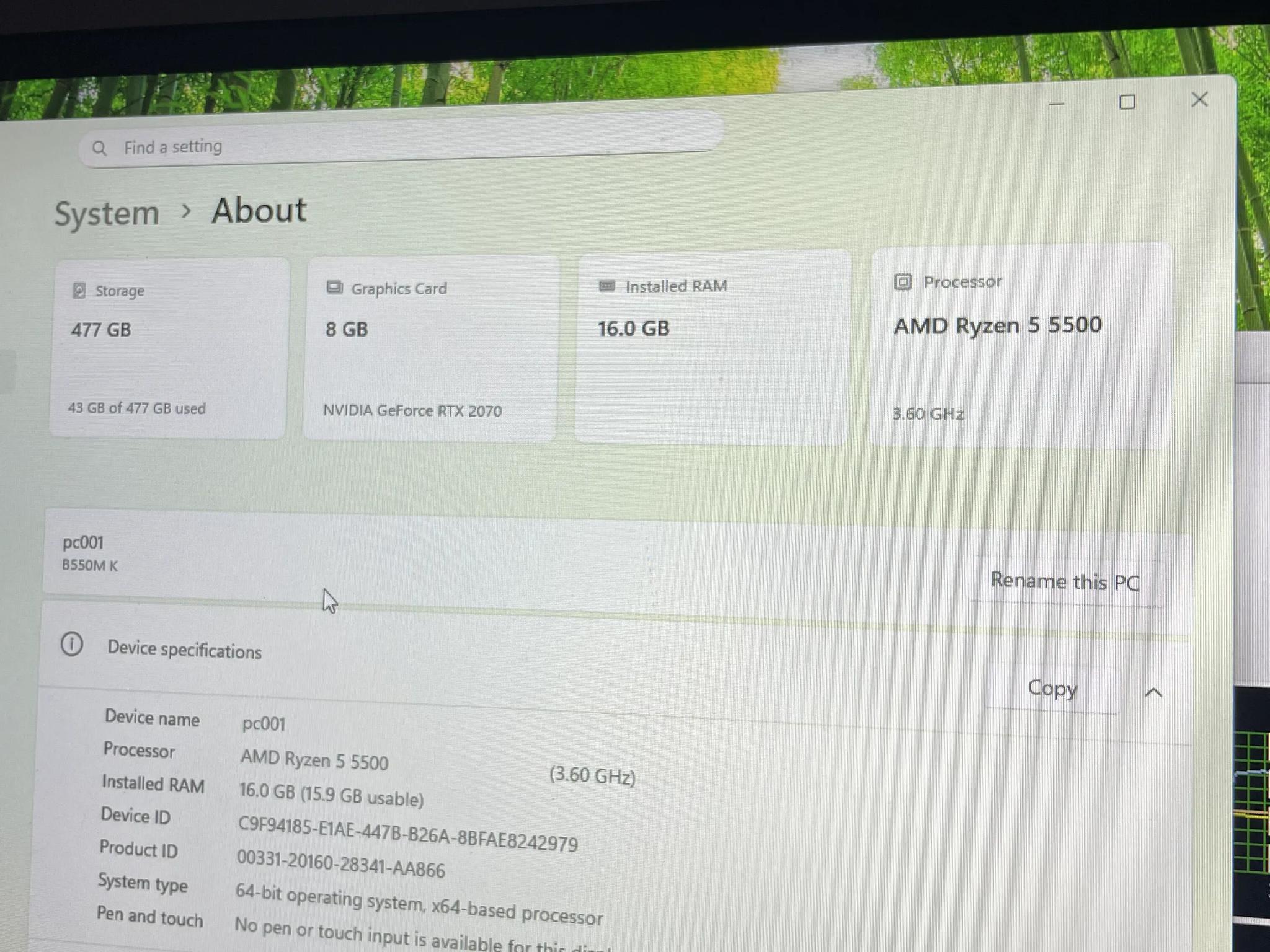The image size is (1270, 952).
Task: Click the '(3.60 GHz)' text in specifications
Action: click(592, 776)
